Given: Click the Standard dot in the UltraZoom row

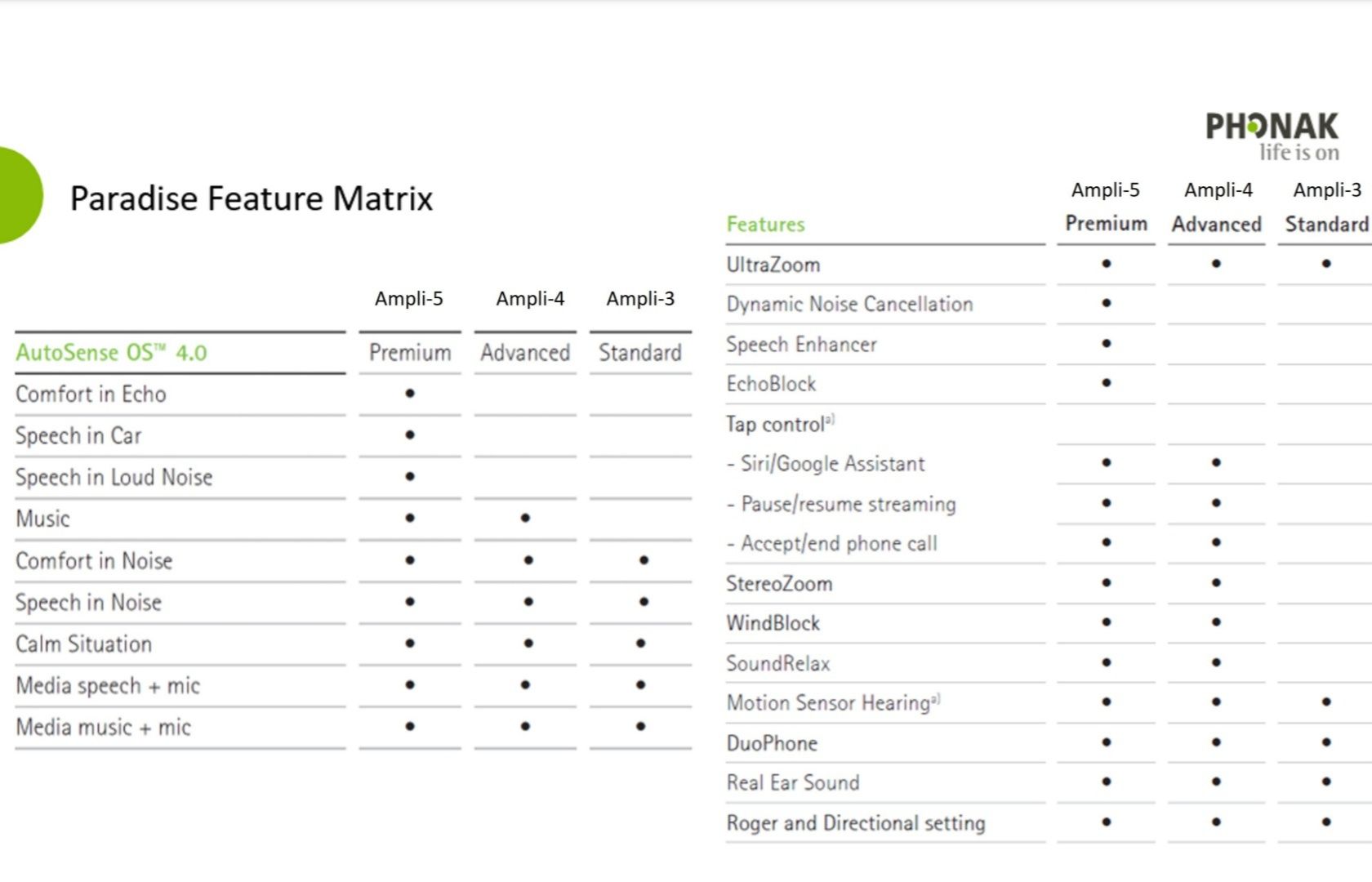Looking at the screenshot, I should pos(1326,264).
